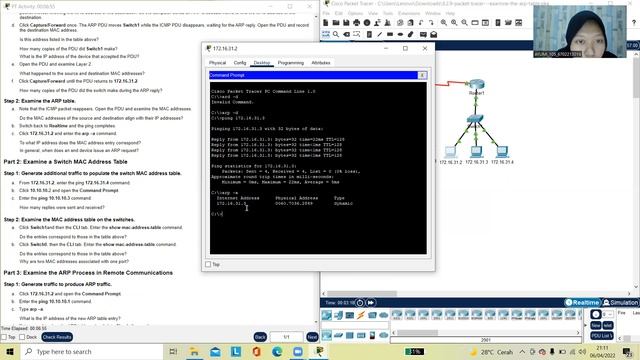Add Simple PDU envelope tool
This screenshot has height=360, width=640.
[x=423, y=35]
